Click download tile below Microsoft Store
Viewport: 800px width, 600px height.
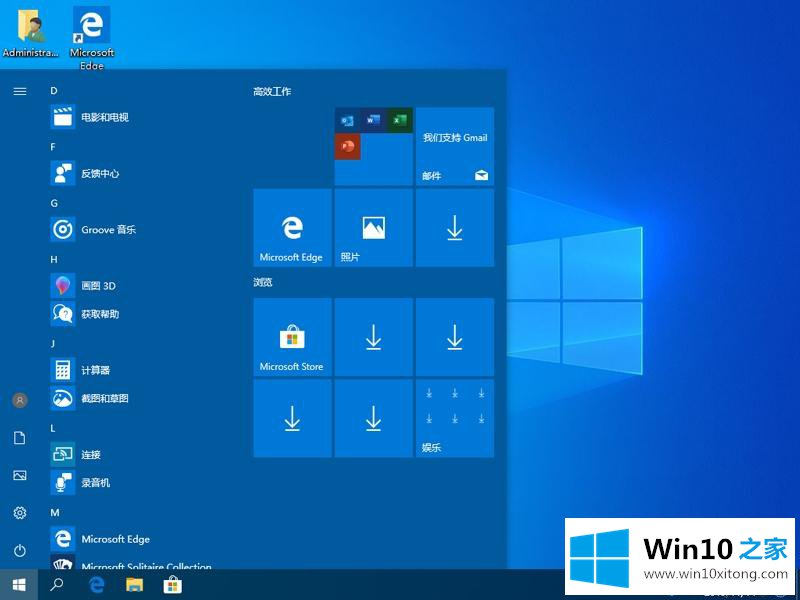pos(292,418)
